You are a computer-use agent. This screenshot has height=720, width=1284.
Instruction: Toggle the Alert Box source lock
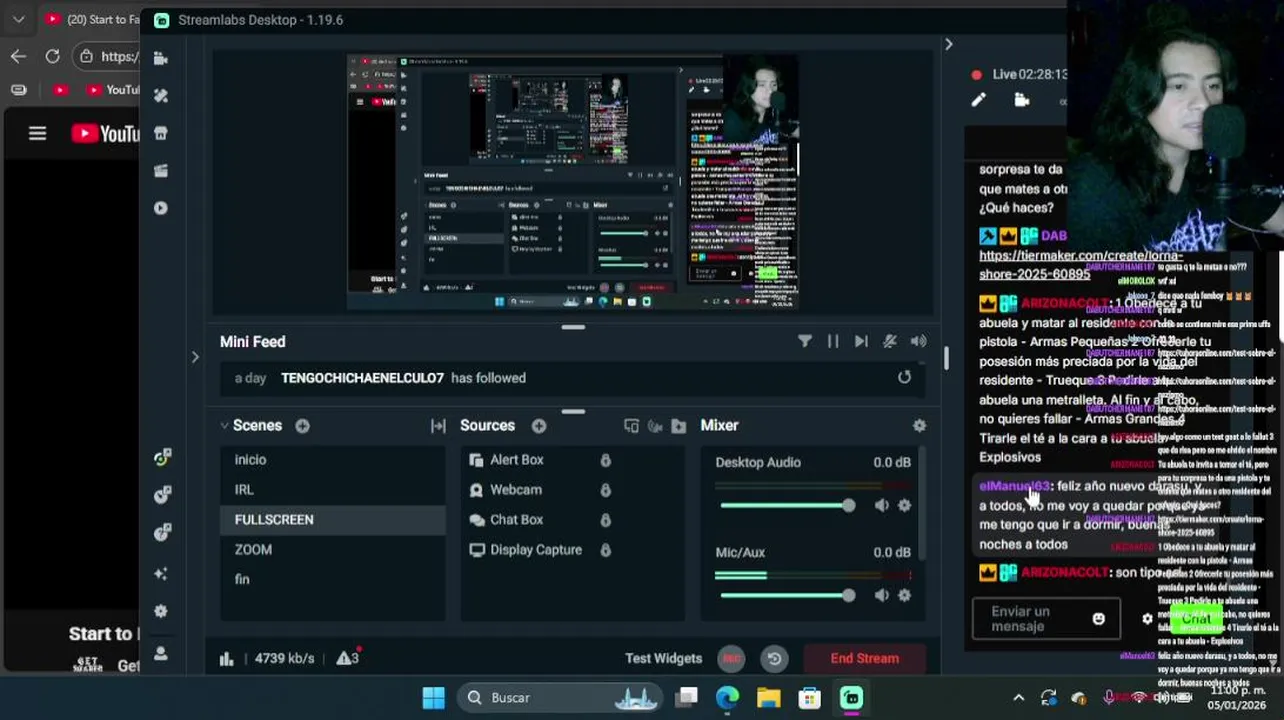pos(605,460)
